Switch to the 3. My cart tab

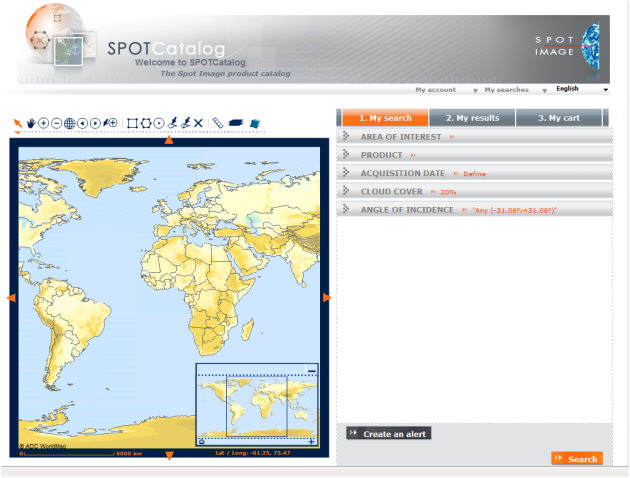click(x=559, y=118)
